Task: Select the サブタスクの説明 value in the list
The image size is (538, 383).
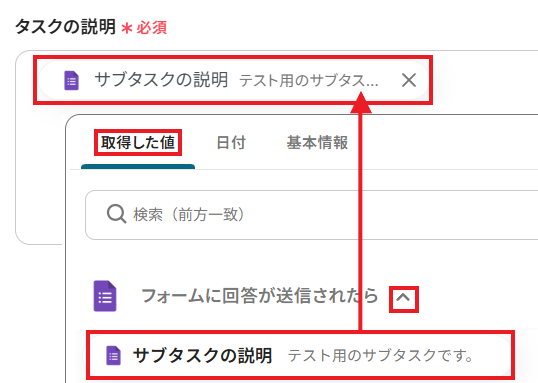Action: 300,355
